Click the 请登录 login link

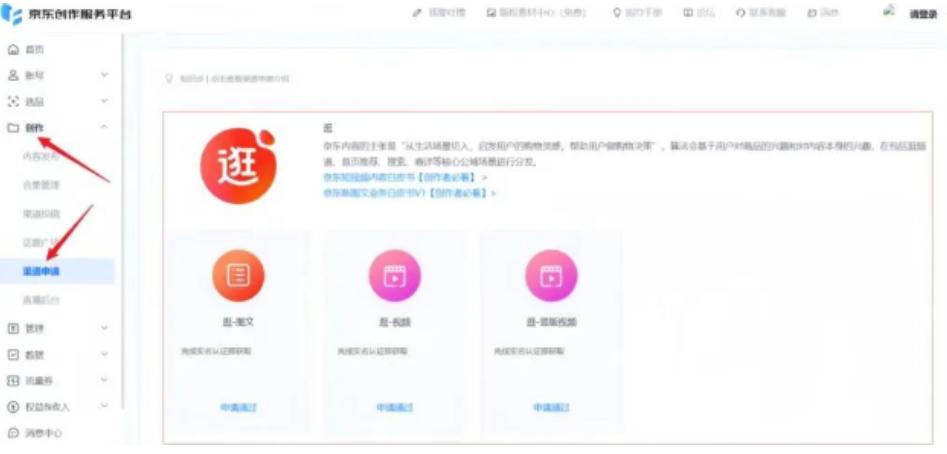[923, 14]
